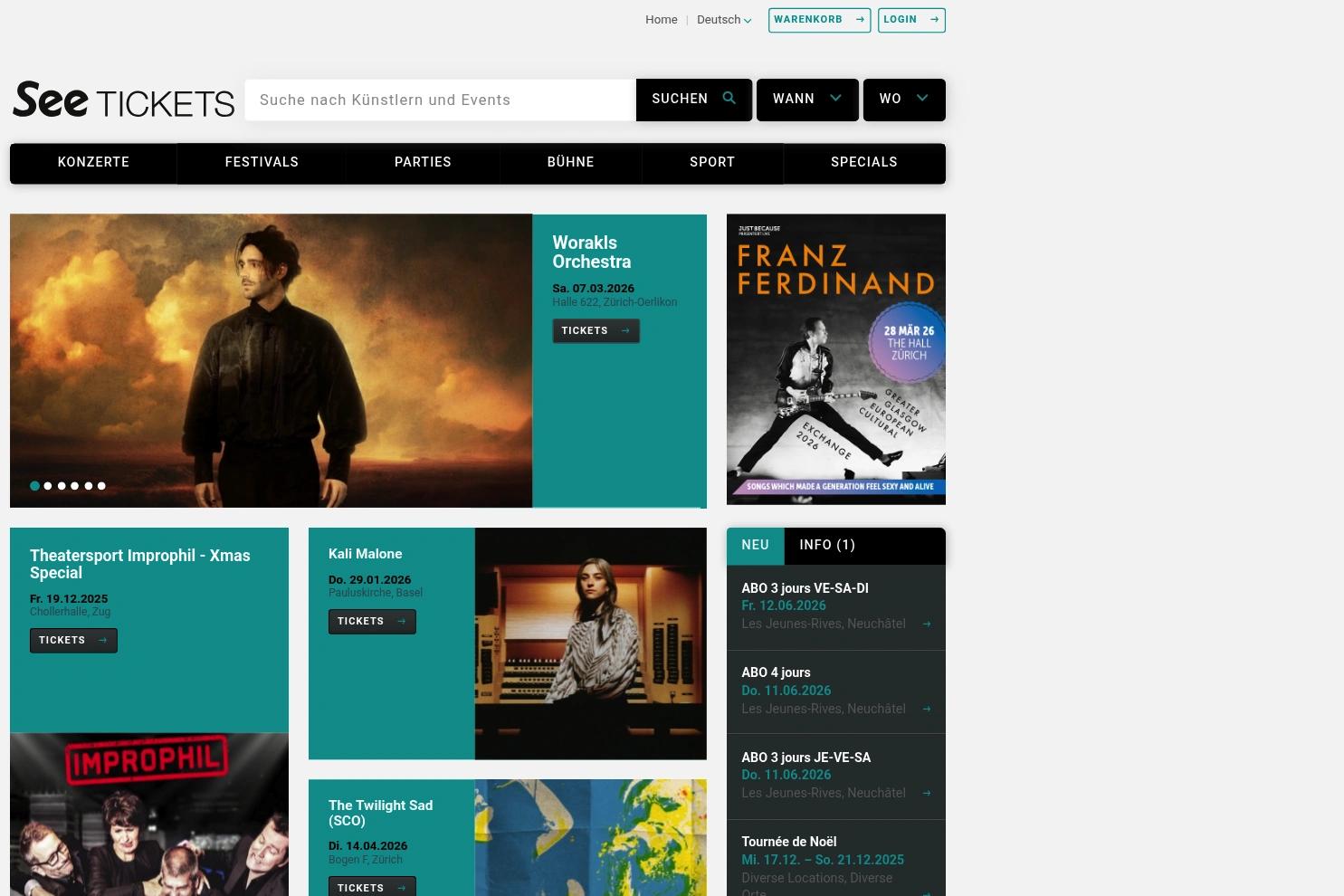Open the Warenkorb cart
Image resolution: width=1344 pixels, height=896 pixels.
(x=819, y=20)
